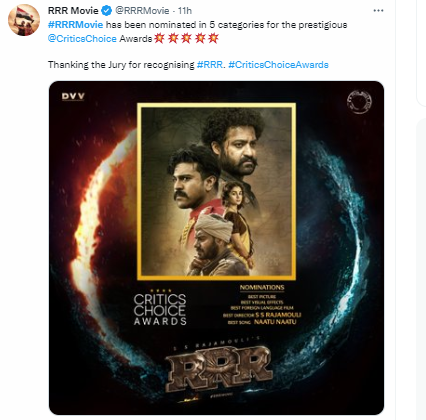Open the #CriticsChoiceAwards hashtag

pyautogui.click(x=278, y=64)
